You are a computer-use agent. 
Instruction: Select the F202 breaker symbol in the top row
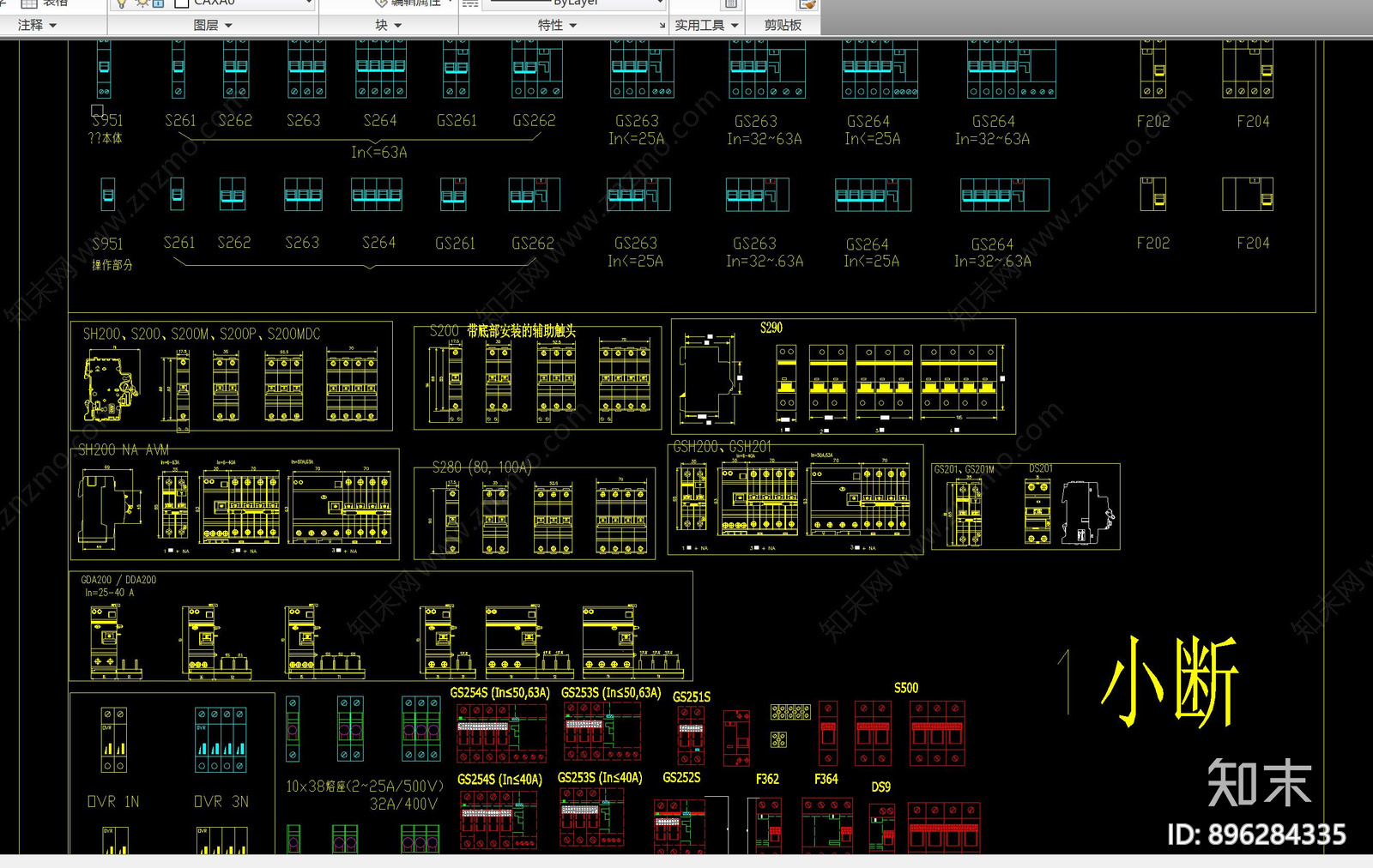point(1152,69)
